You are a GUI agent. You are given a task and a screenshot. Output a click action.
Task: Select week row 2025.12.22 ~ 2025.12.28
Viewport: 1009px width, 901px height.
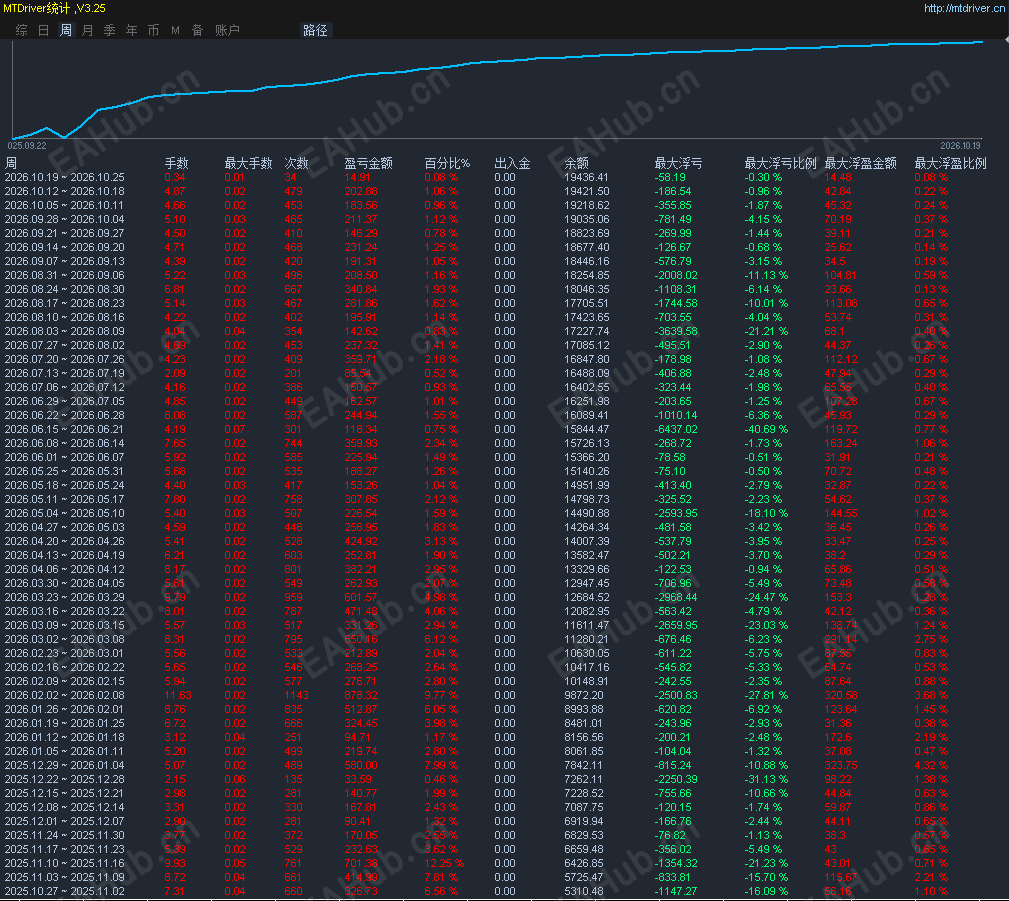click(x=495, y=779)
